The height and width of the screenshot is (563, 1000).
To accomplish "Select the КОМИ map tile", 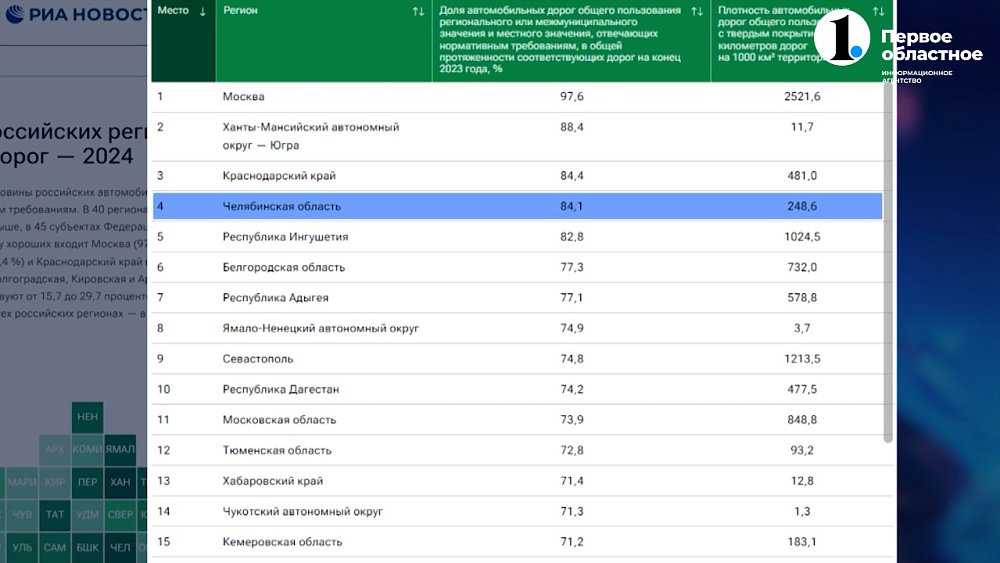I will pos(88,449).
